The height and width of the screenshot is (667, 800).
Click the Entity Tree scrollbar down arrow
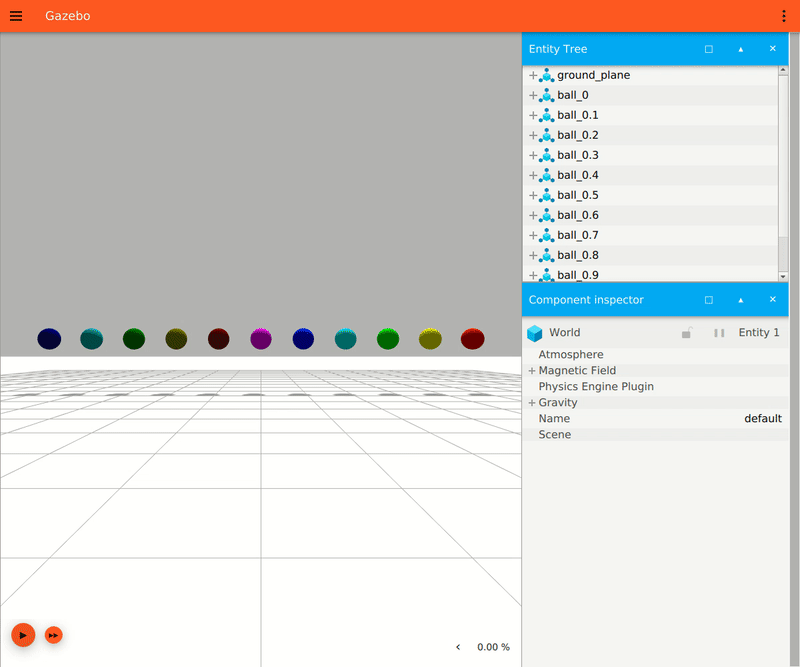(783, 275)
